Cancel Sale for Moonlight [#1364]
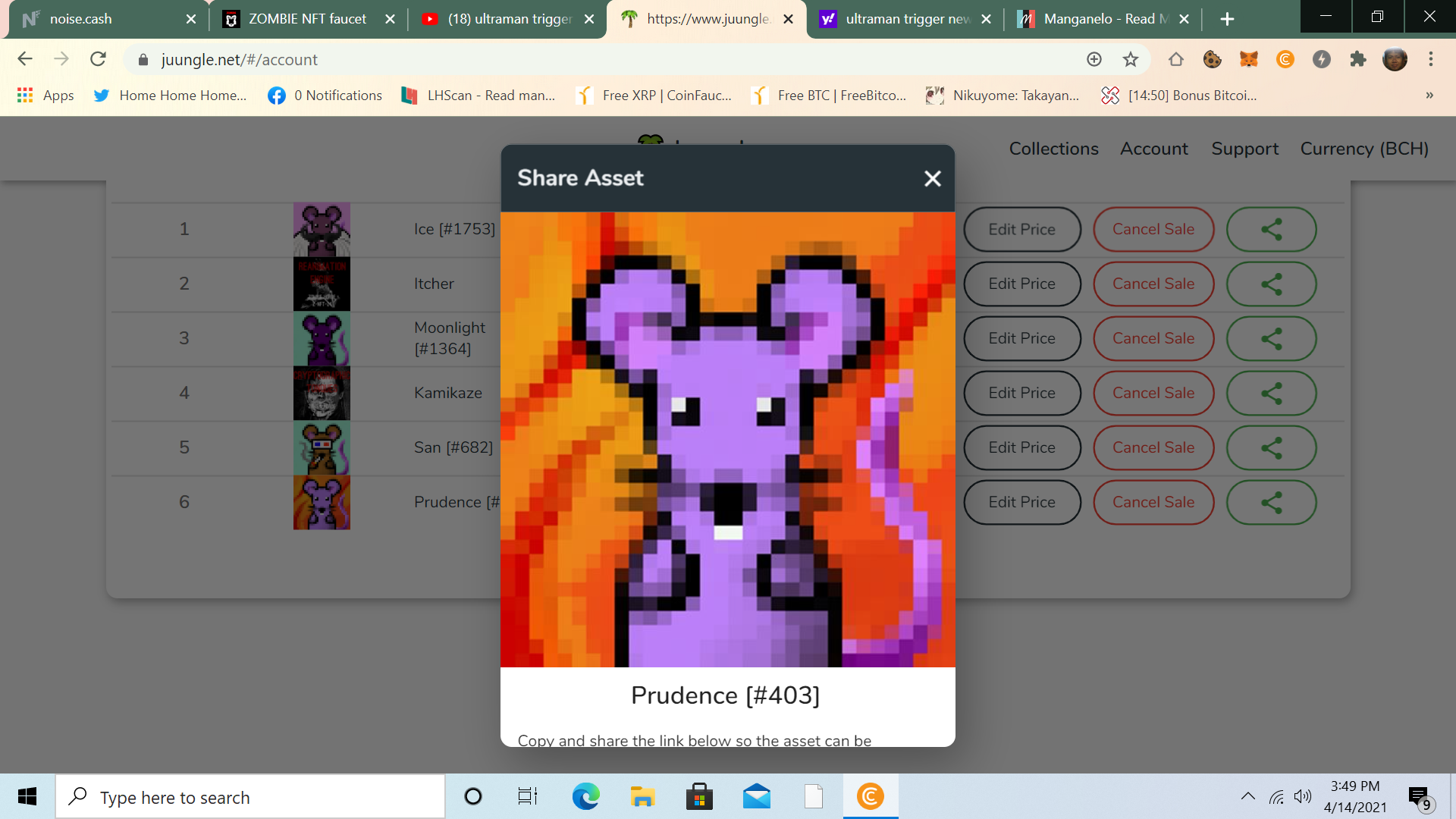Image resolution: width=1456 pixels, height=819 pixels. [x=1153, y=338]
